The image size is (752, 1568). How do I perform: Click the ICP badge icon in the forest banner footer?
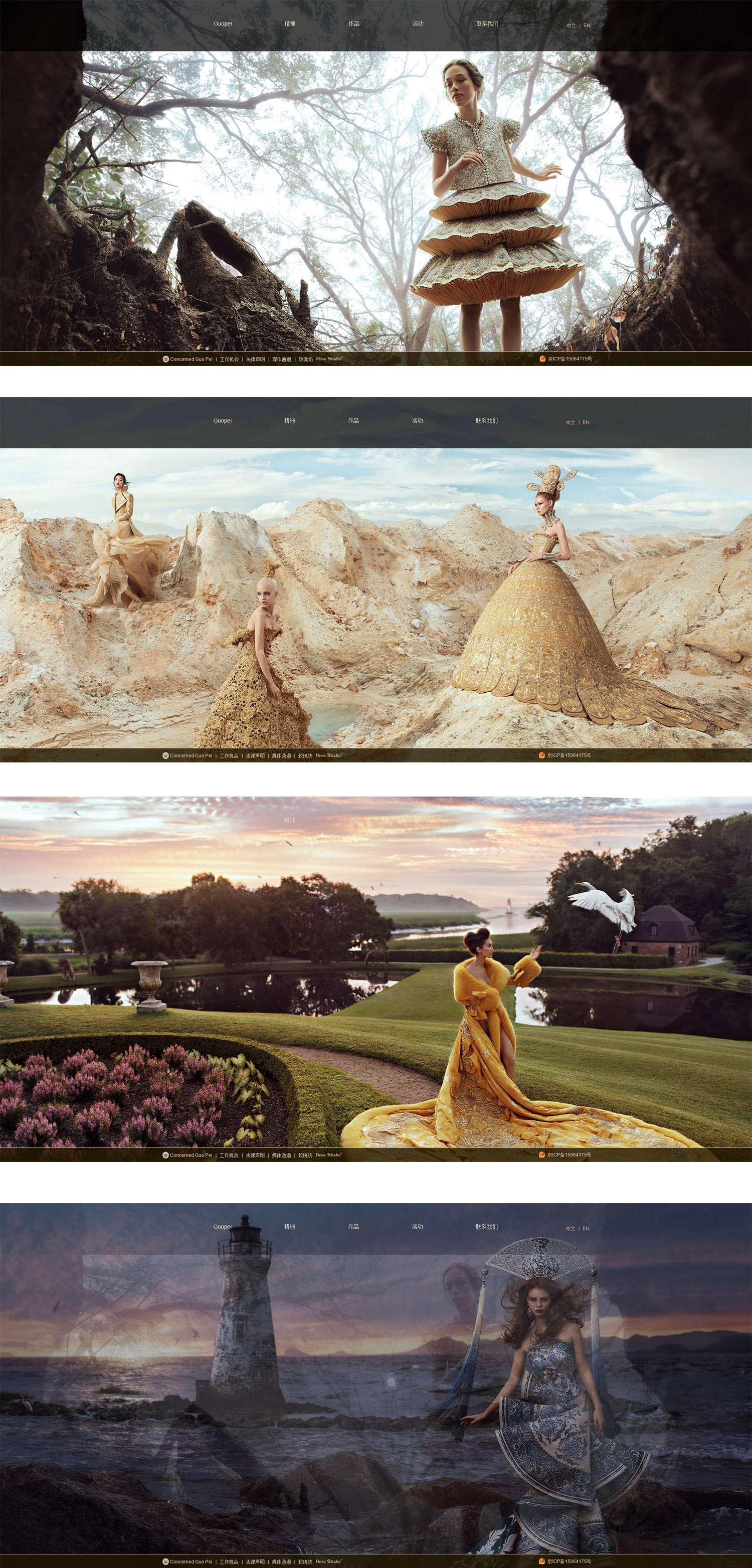tap(542, 358)
